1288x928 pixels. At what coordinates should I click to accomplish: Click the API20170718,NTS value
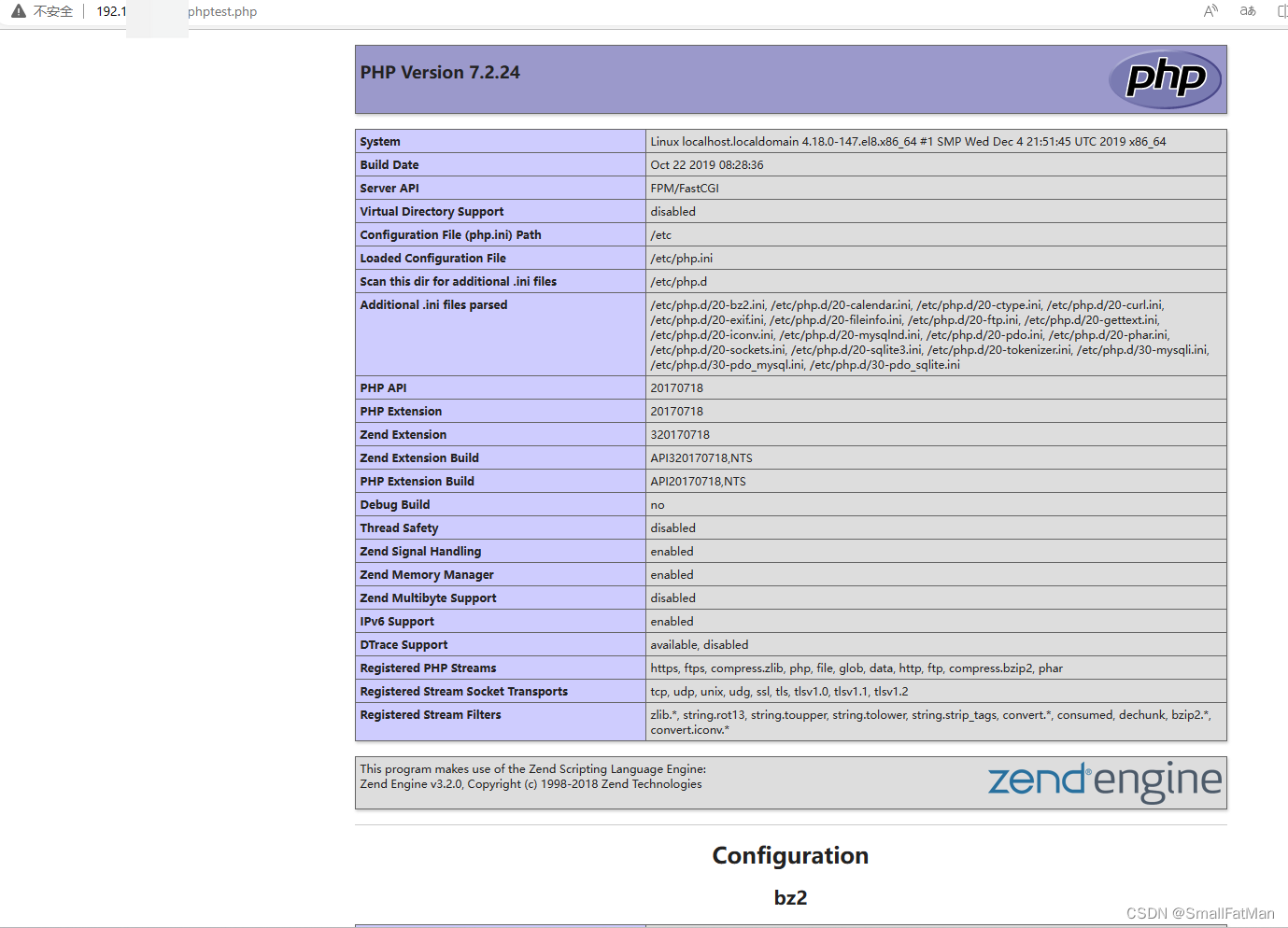coord(699,481)
